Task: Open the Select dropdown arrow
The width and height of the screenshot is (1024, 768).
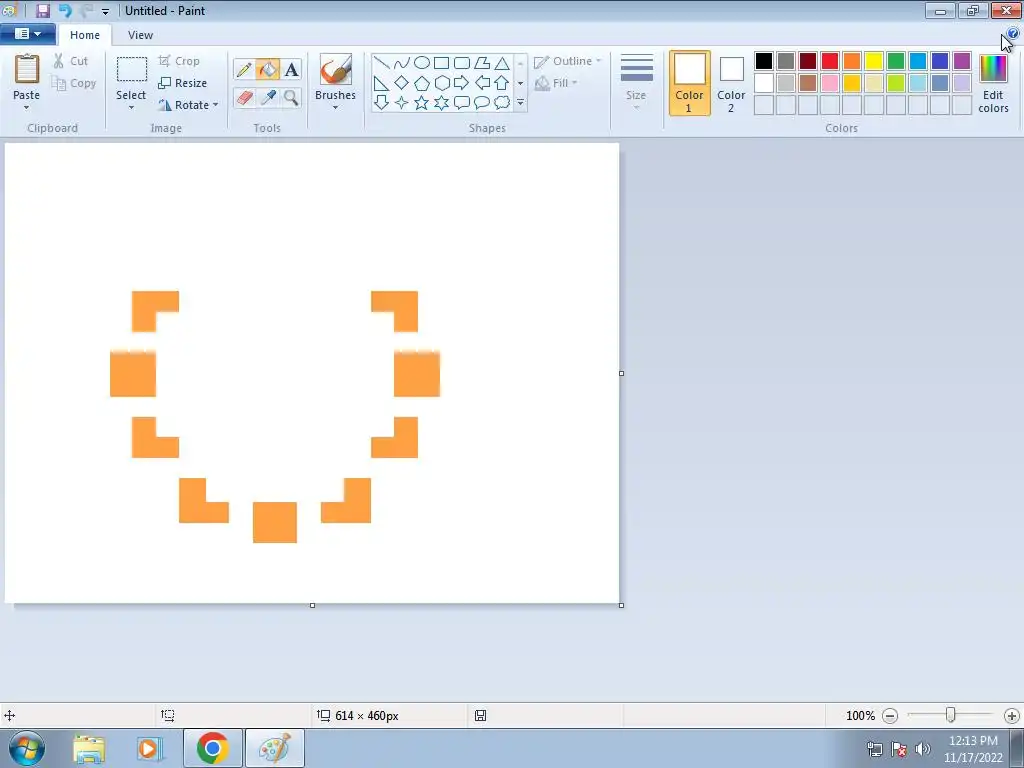Action: 131,108
